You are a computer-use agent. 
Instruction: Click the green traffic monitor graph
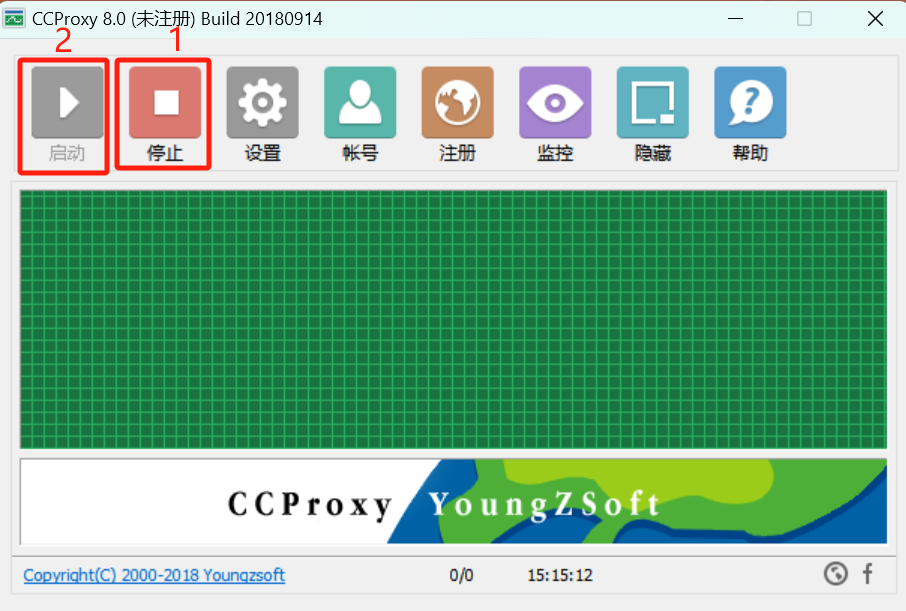(x=454, y=319)
